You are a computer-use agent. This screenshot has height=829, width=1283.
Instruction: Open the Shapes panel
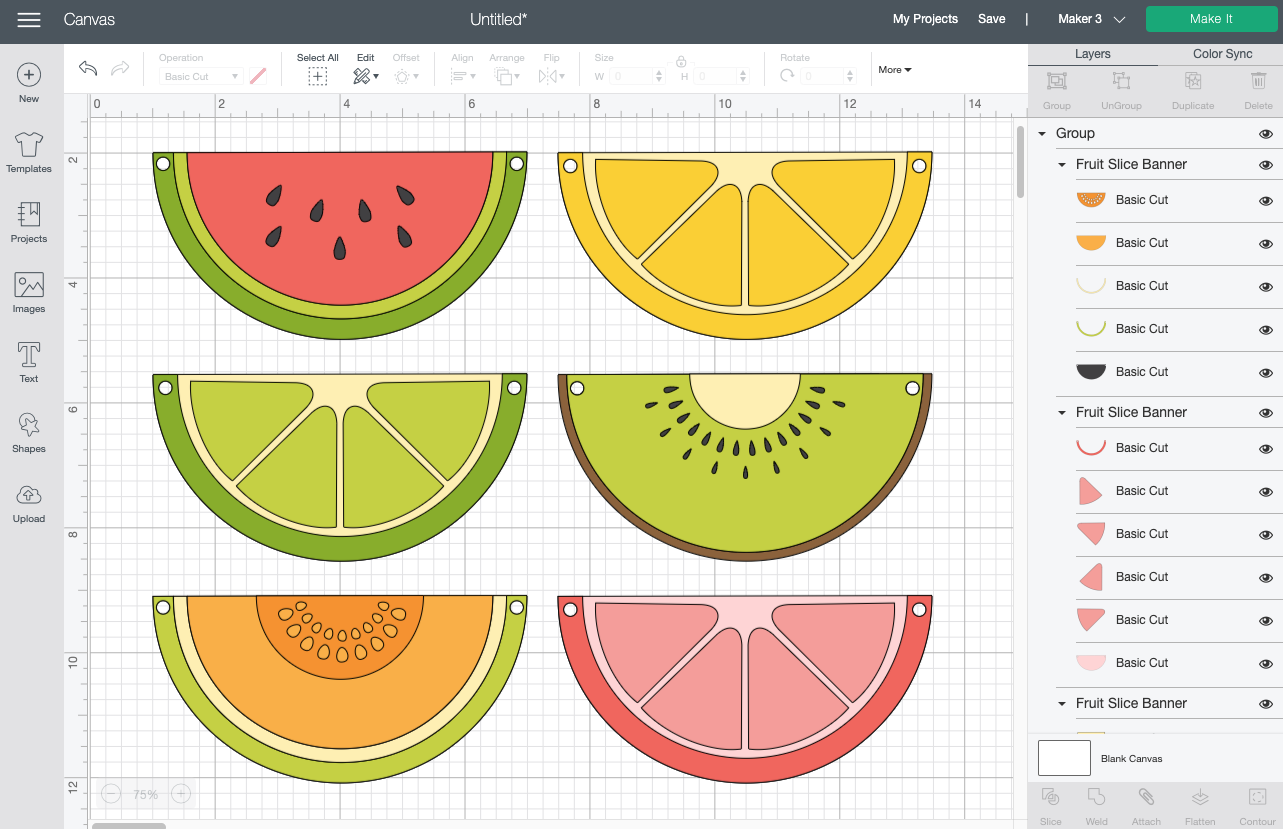pyautogui.click(x=29, y=433)
